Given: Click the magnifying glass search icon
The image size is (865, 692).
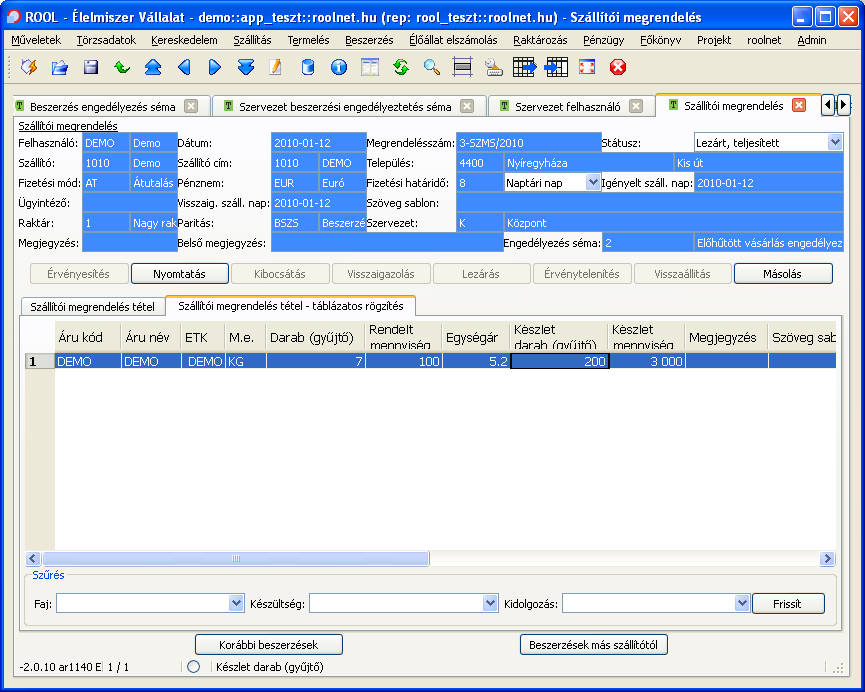Looking at the screenshot, I should (x=432, y=67).
